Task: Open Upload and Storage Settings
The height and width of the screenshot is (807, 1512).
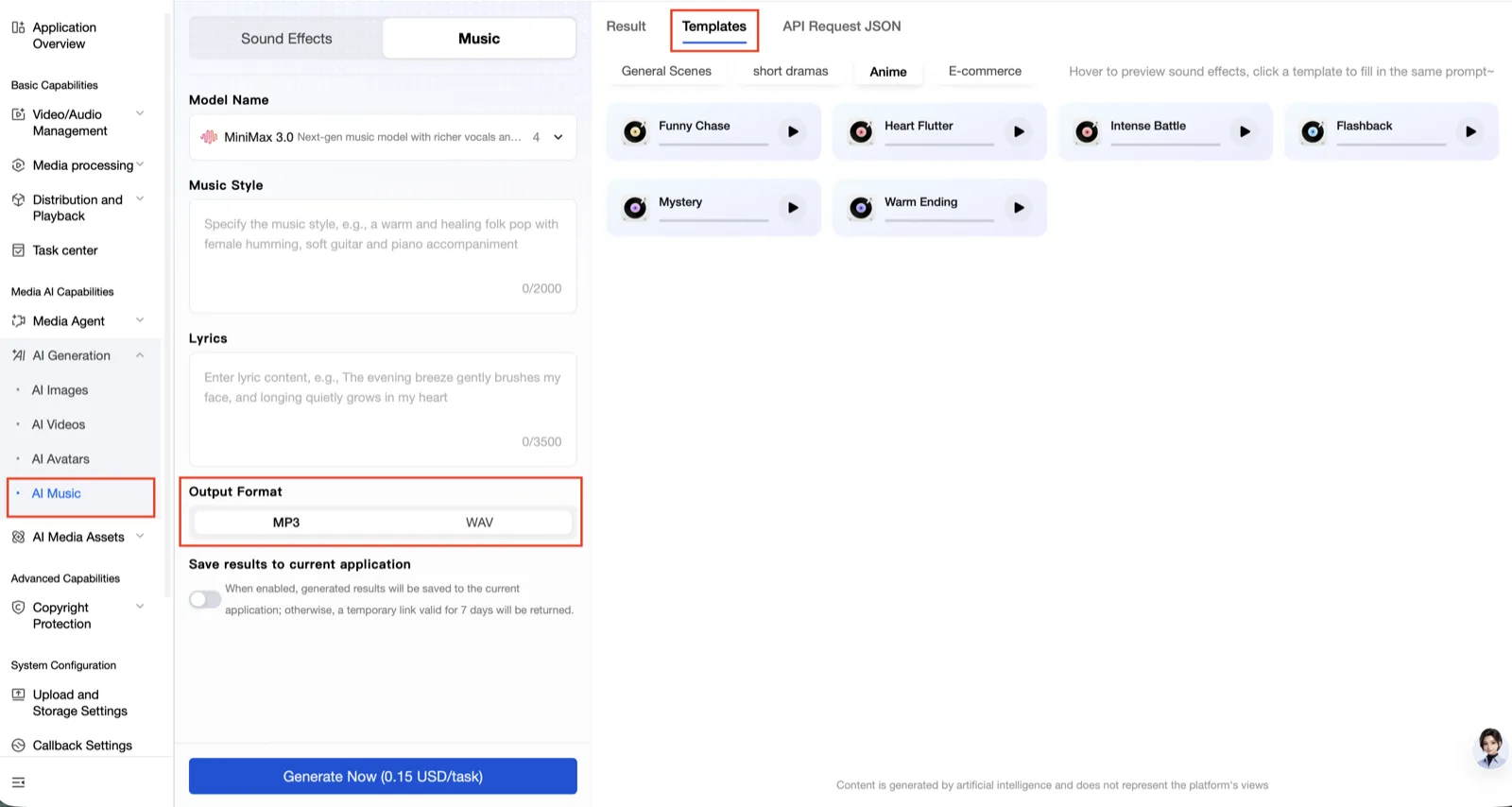Action: 79,703
